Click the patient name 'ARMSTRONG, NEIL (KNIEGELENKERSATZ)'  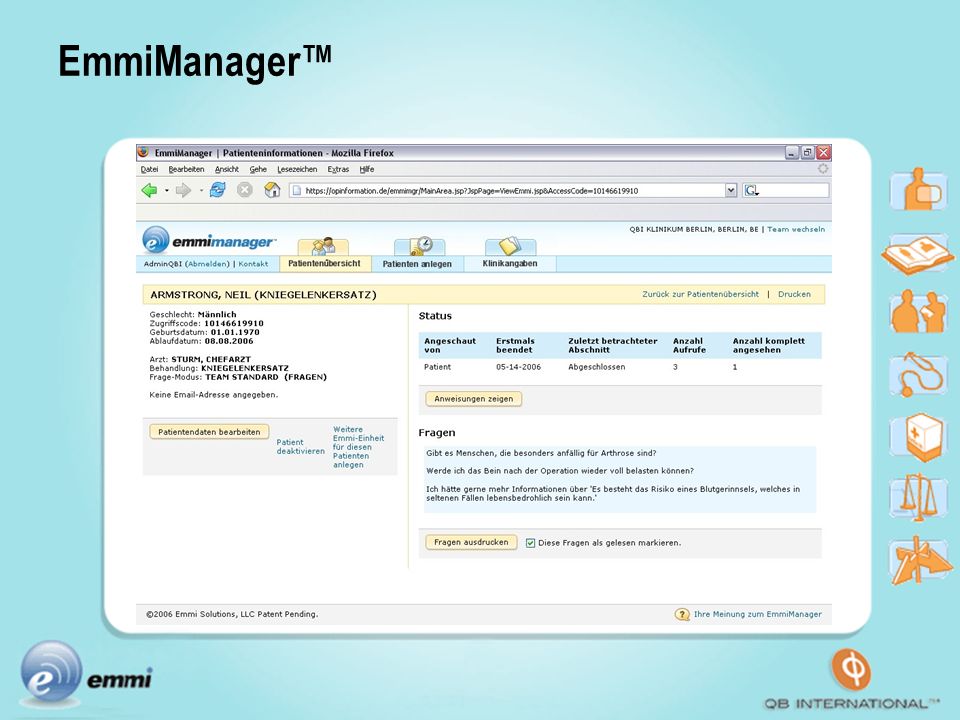[x=263, y=294]
